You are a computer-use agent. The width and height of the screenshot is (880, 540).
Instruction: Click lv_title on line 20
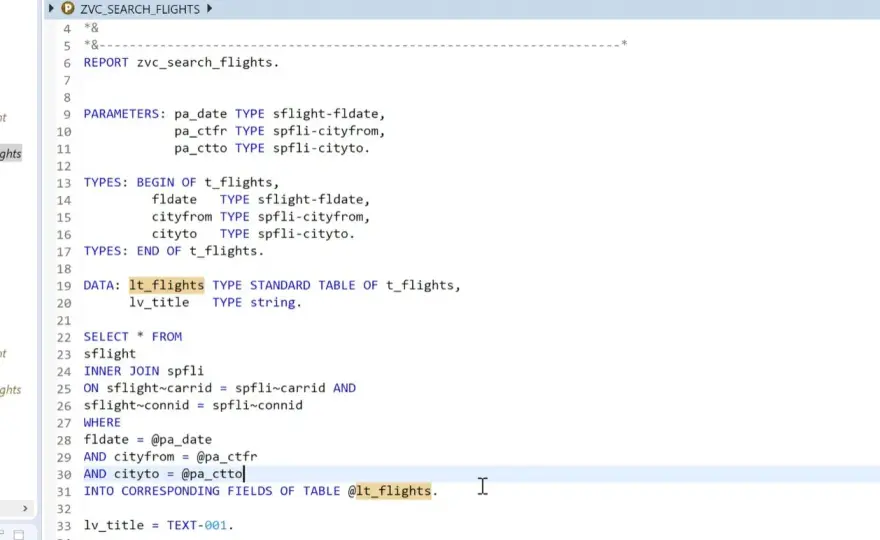tap(159, 302)
